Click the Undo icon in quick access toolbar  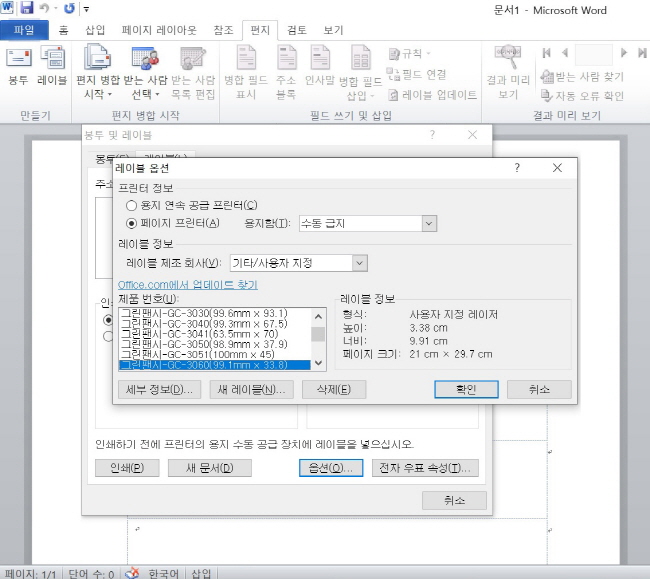pyautogui.click(x=46, y=8)
